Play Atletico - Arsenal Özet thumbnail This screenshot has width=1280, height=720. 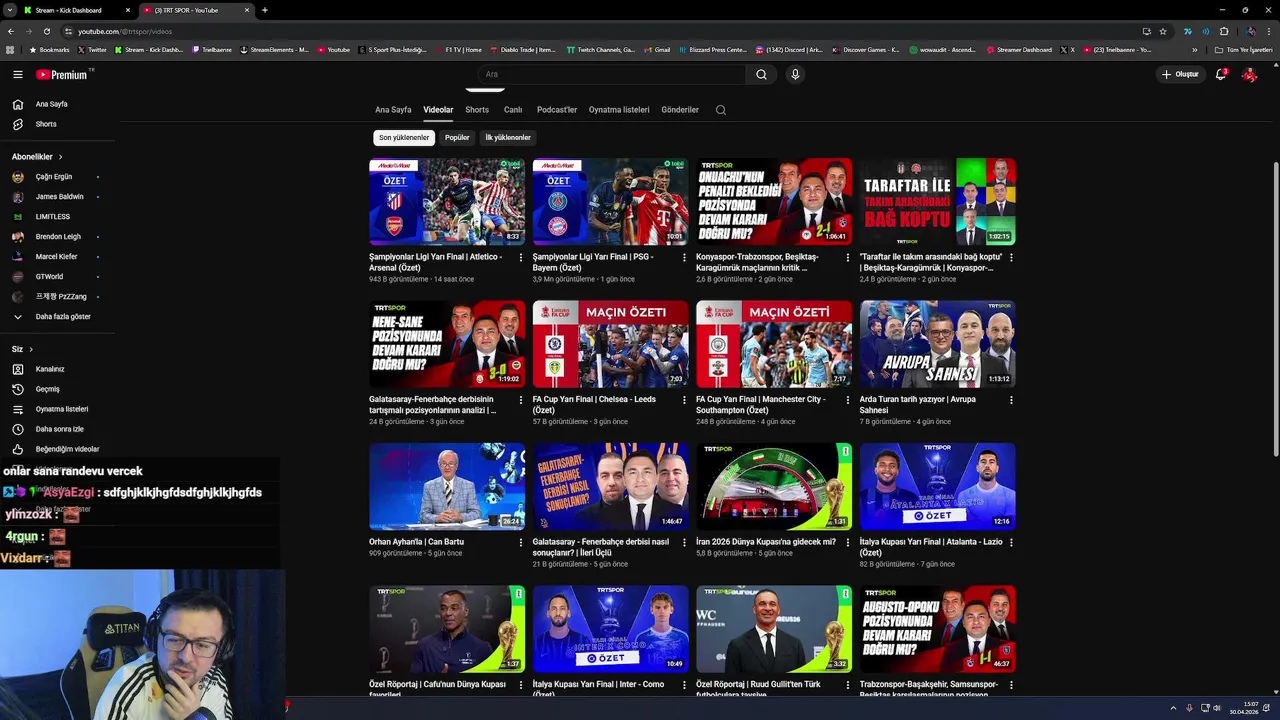447,201
